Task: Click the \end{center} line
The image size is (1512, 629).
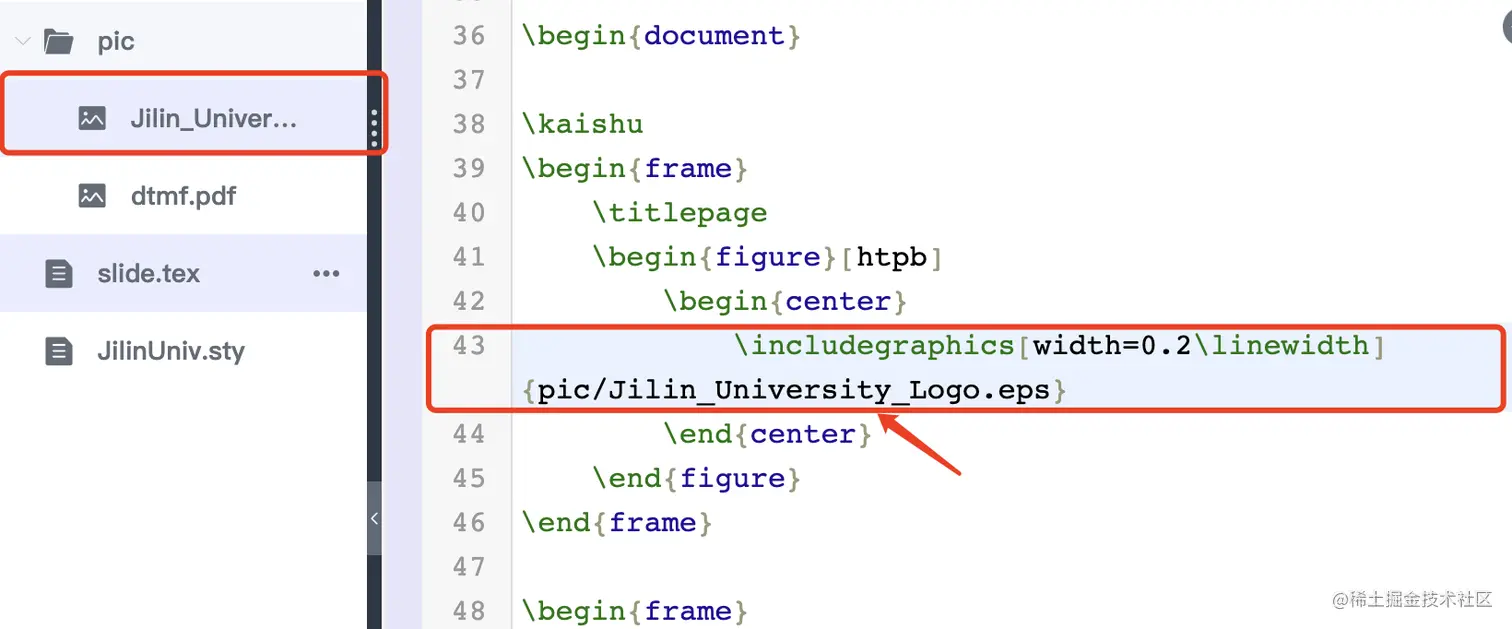Action: (767, 434)
